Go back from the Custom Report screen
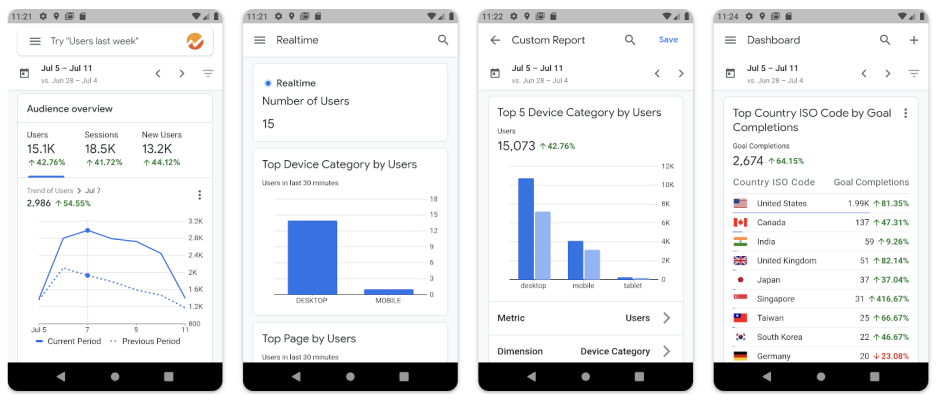940x400 pixels. click(x=495, y=40)
